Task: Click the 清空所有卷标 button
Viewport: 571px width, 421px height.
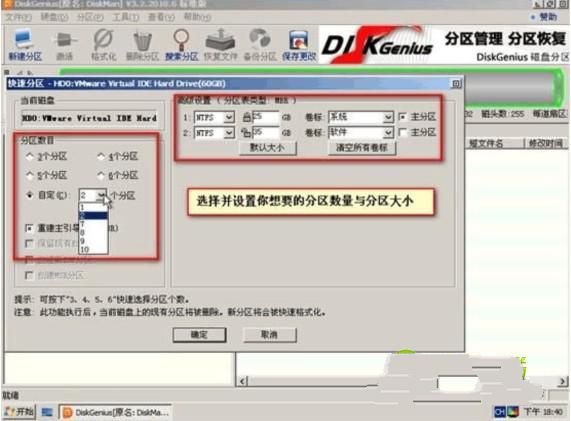Action: pyautogui.click(x=362, y=148)
